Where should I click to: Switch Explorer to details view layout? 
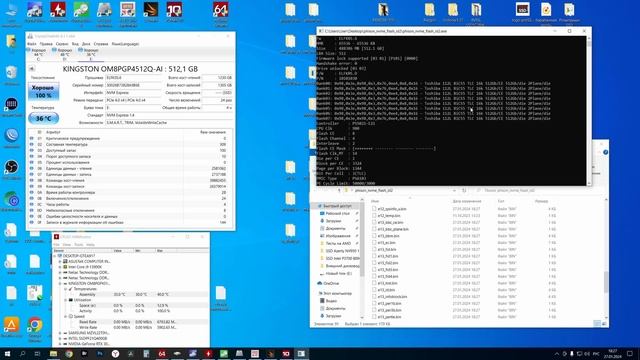[597, 324]
